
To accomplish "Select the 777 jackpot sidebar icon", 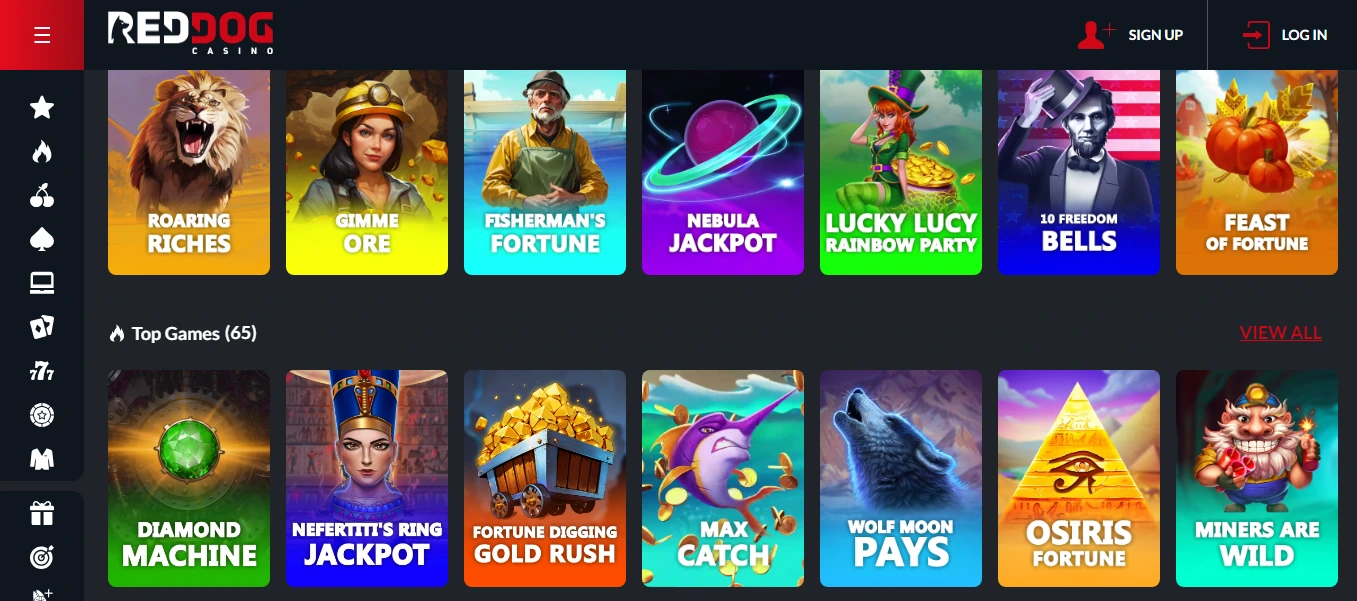I will tap(42, 371).
